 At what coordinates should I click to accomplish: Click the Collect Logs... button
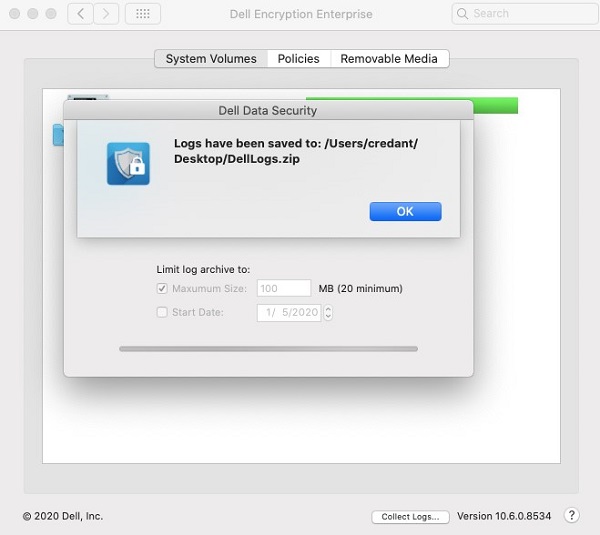click(x=410, y=517)
